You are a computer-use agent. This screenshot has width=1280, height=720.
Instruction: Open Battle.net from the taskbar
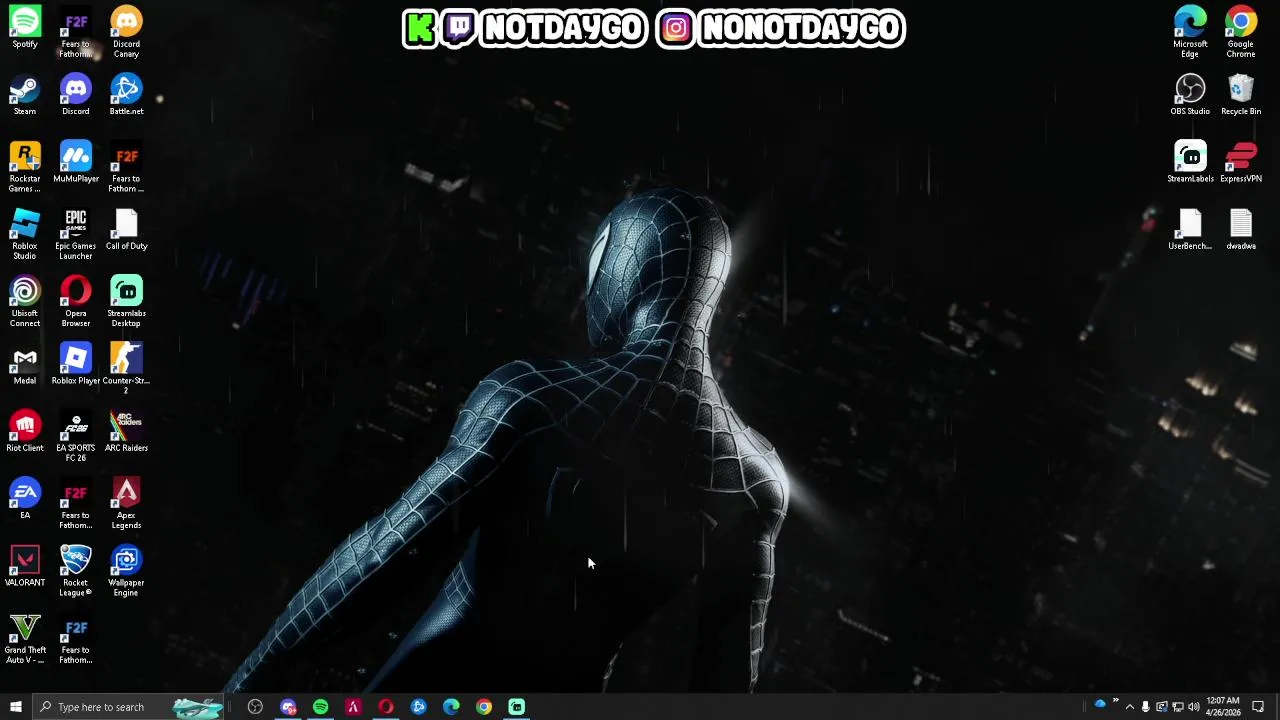click(418, 707)
